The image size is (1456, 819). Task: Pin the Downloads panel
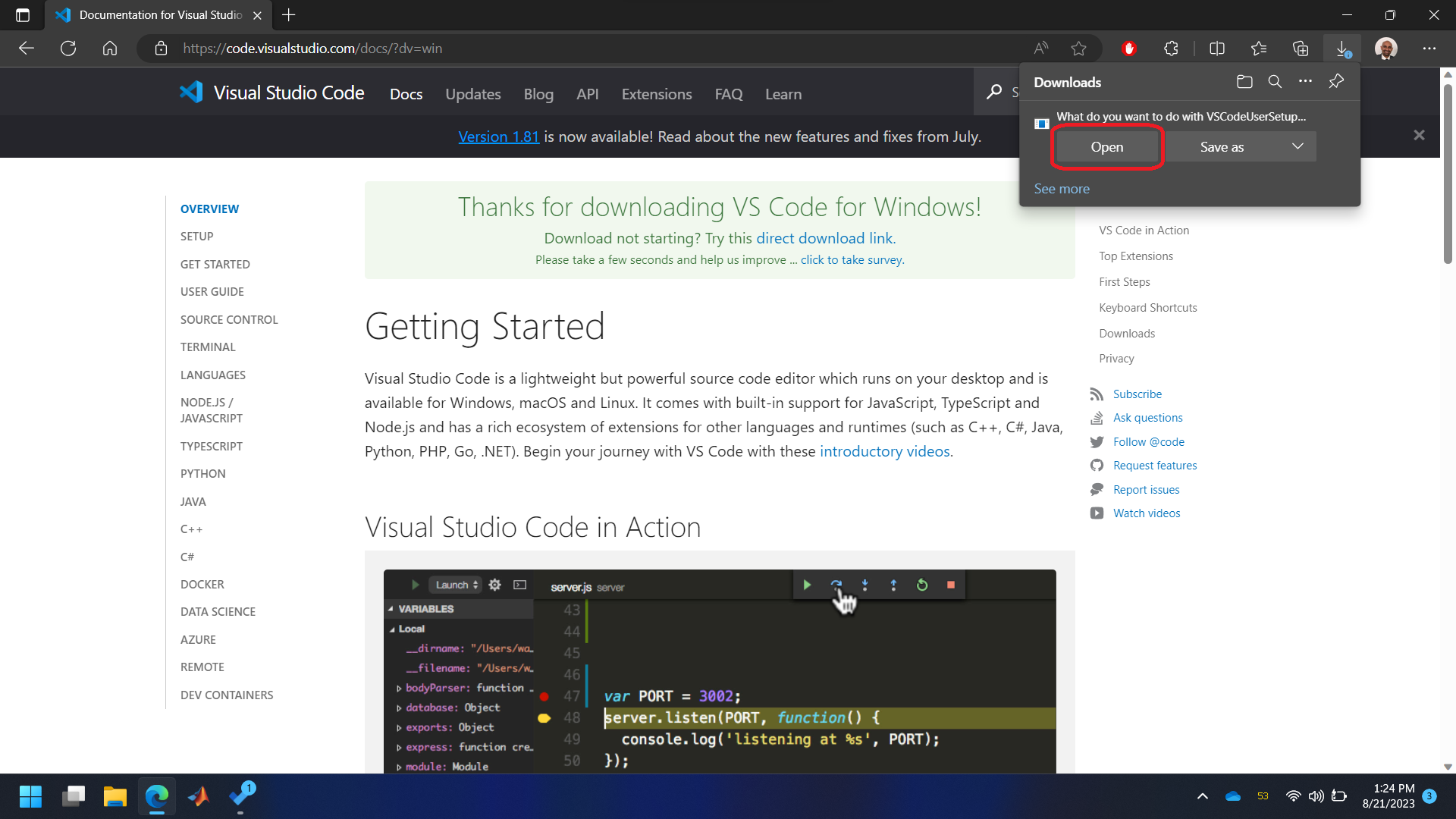[1336, 82]
